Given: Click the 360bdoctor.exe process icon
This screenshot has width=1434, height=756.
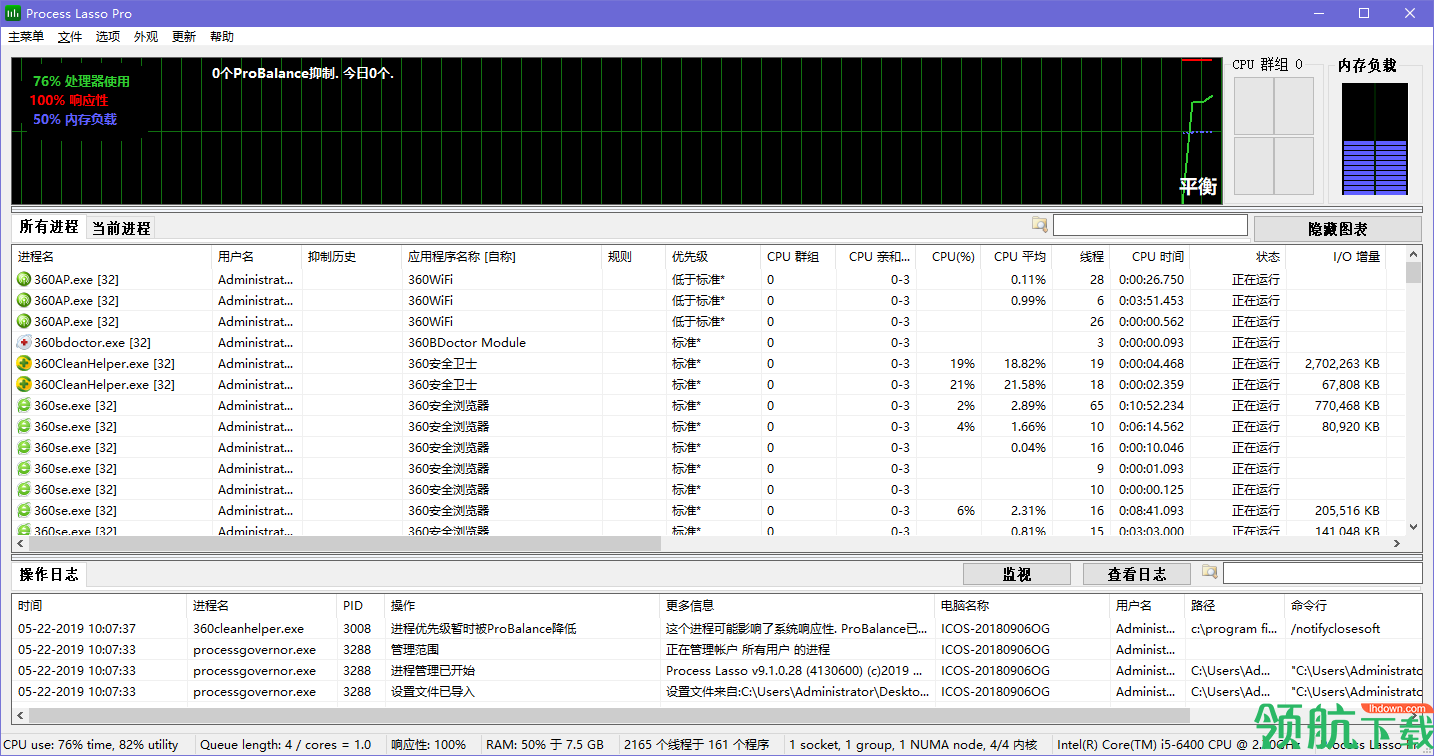Looking at the screenshot, I should 24,343.
